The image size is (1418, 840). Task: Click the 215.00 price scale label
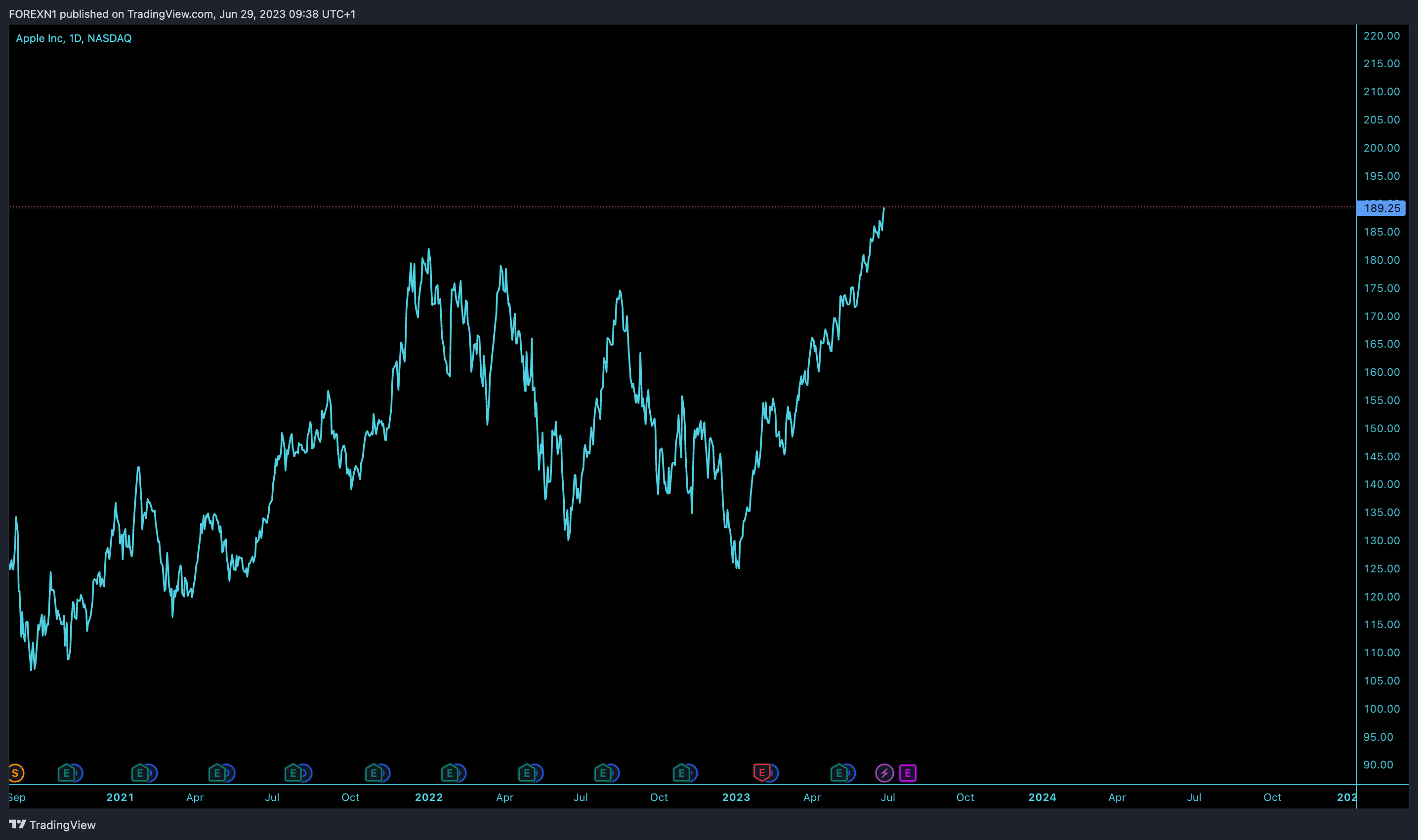1382,63
